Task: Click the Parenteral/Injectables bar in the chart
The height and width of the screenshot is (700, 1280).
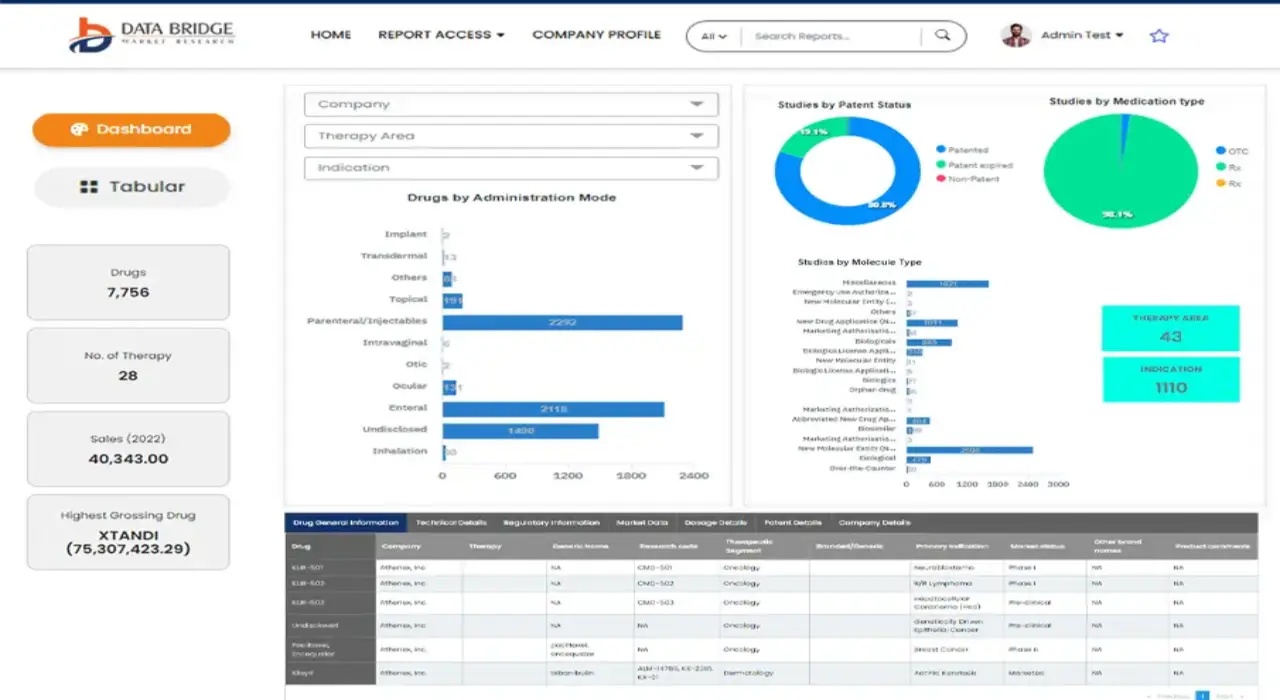Action: pos(562,322)
